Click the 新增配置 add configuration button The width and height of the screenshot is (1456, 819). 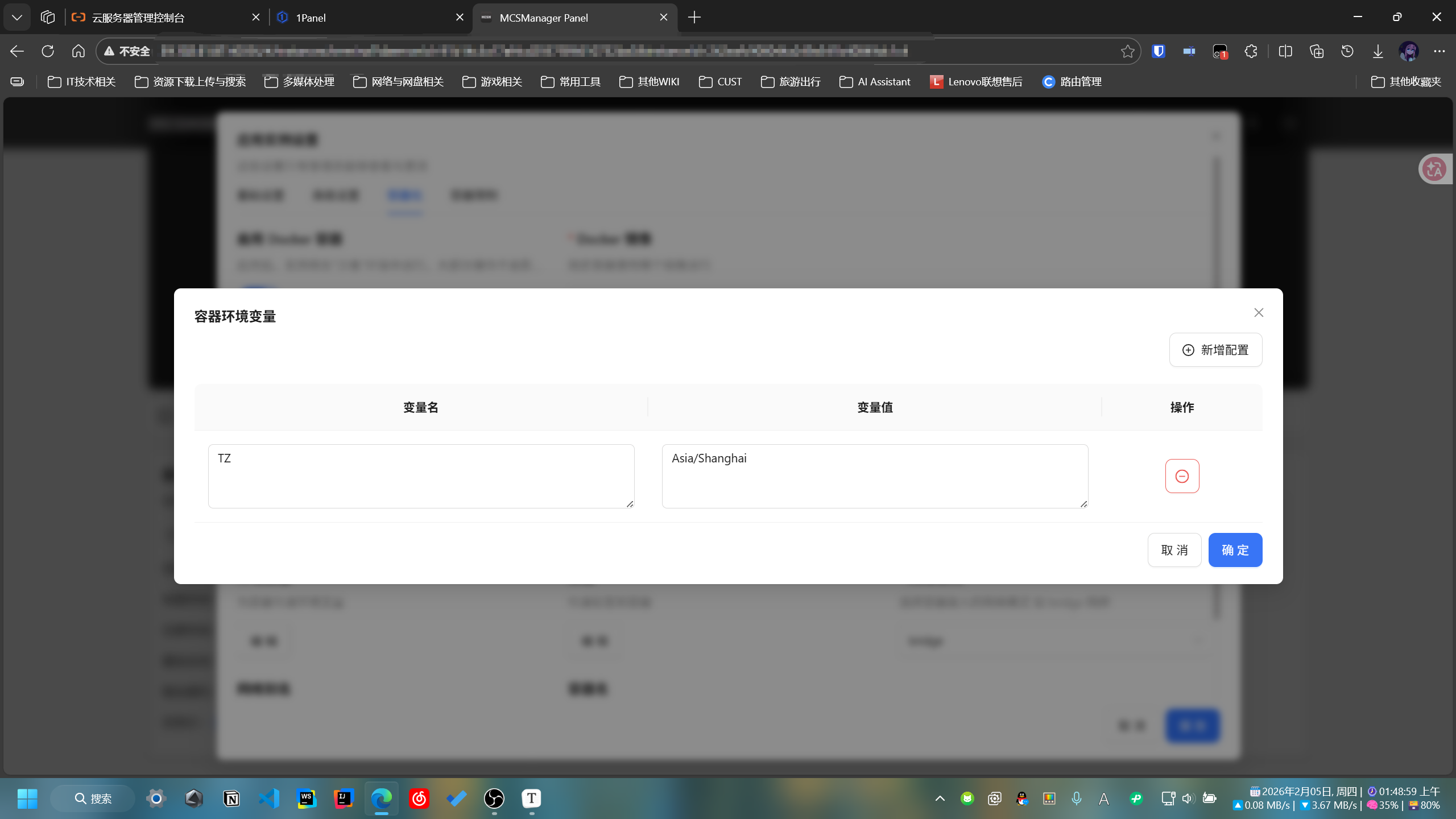coord(1215,350)
